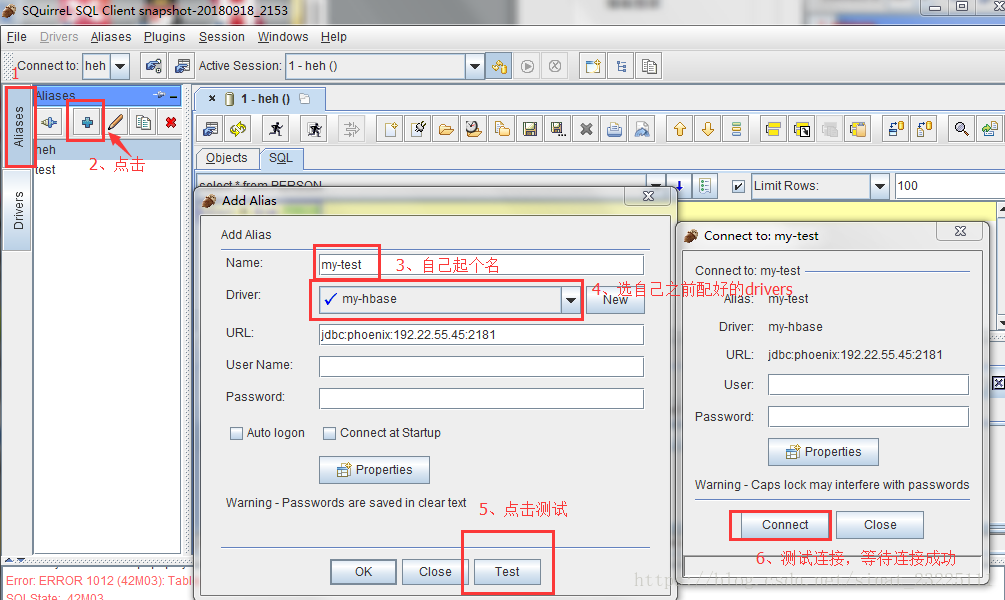
Task: Click the save-as floppy disk with dots icon
Action: tap(558, 129)
